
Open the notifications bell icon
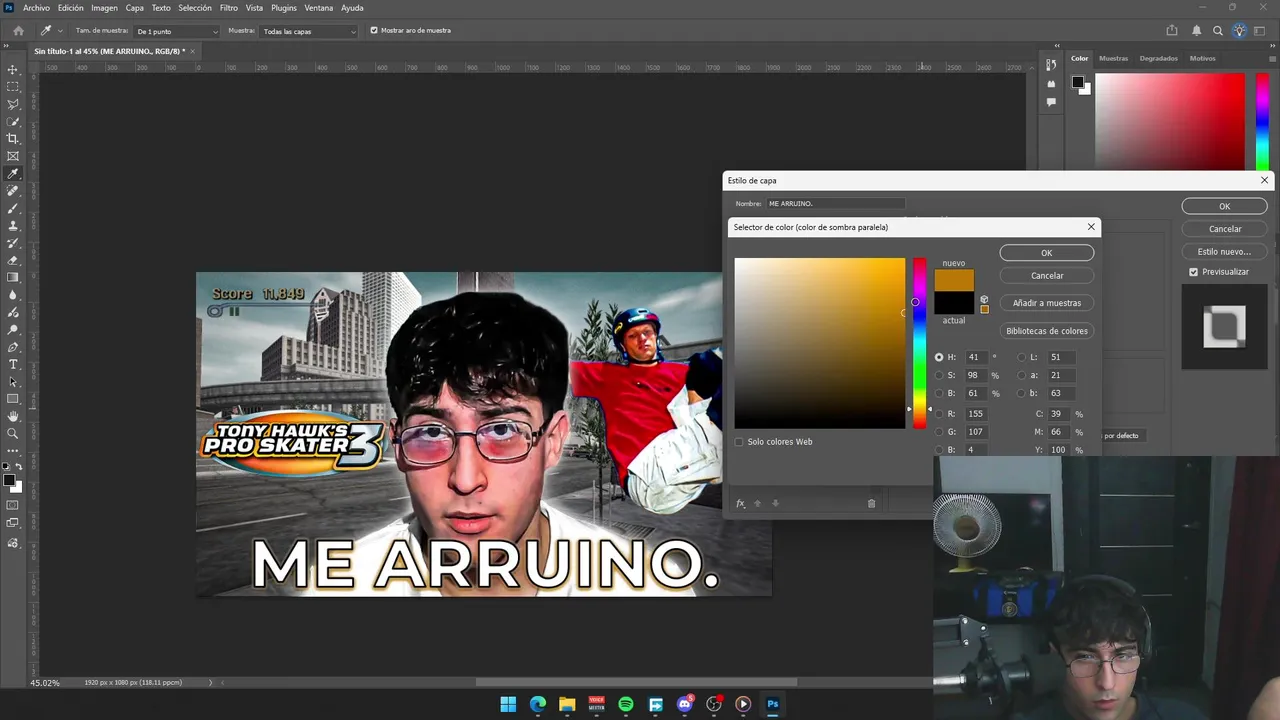tap(1196, 31)
